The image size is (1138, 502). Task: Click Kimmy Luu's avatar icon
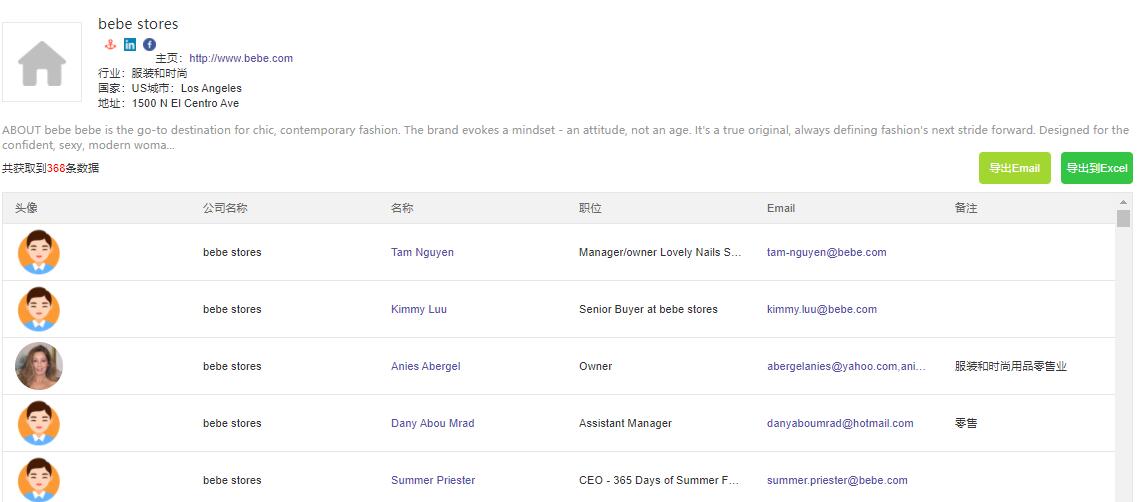coord(39,309)
